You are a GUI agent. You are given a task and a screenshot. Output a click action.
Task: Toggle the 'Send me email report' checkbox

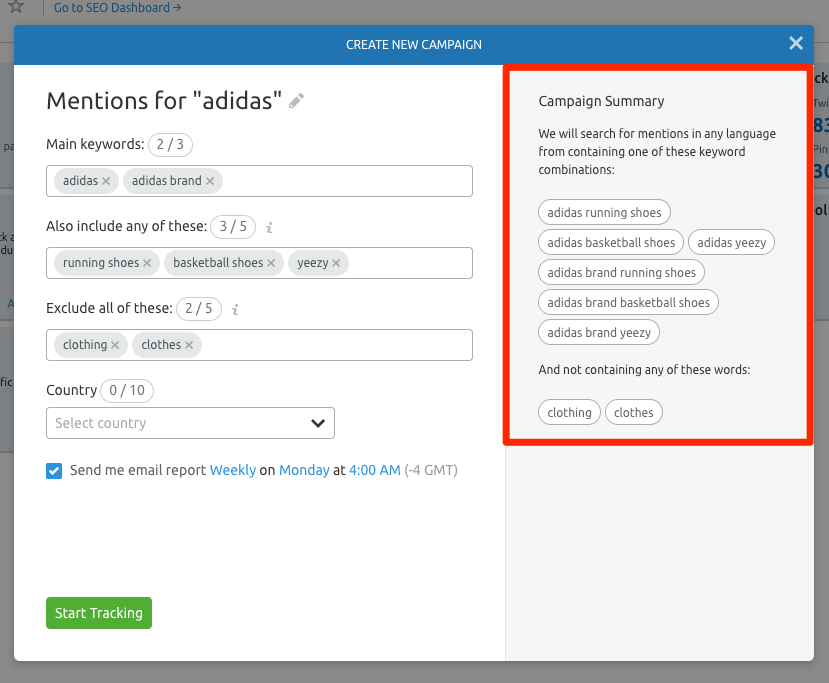click(54, 470)
